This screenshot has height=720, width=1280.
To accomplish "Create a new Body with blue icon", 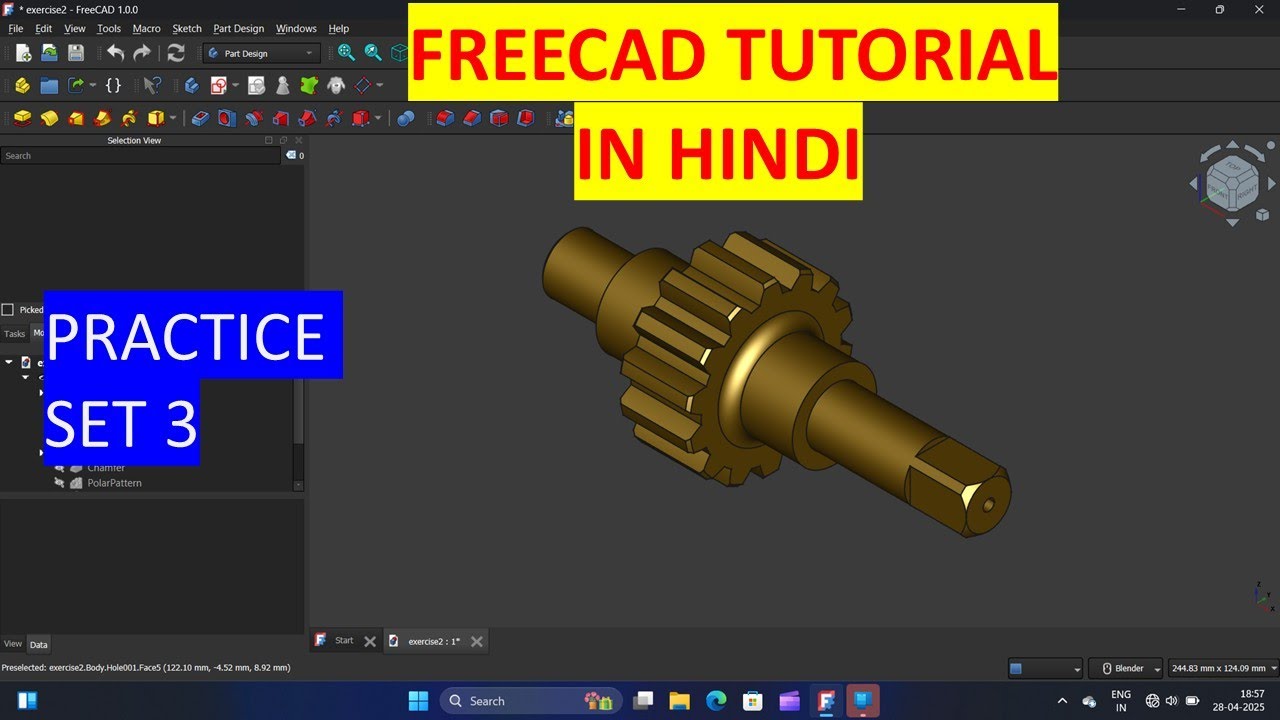I will tap(192, 86).
